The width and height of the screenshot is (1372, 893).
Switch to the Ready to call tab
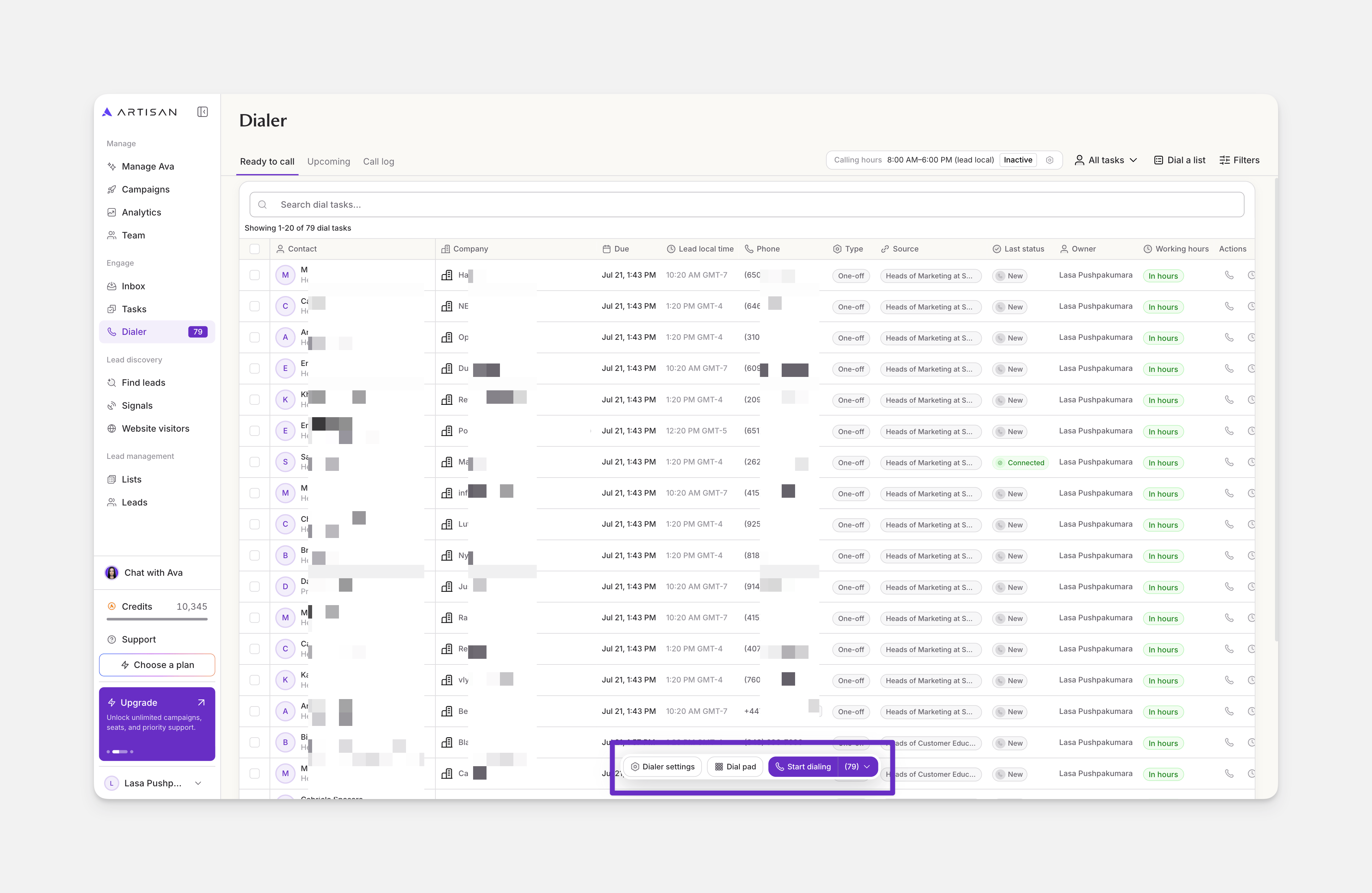point(267,161)
